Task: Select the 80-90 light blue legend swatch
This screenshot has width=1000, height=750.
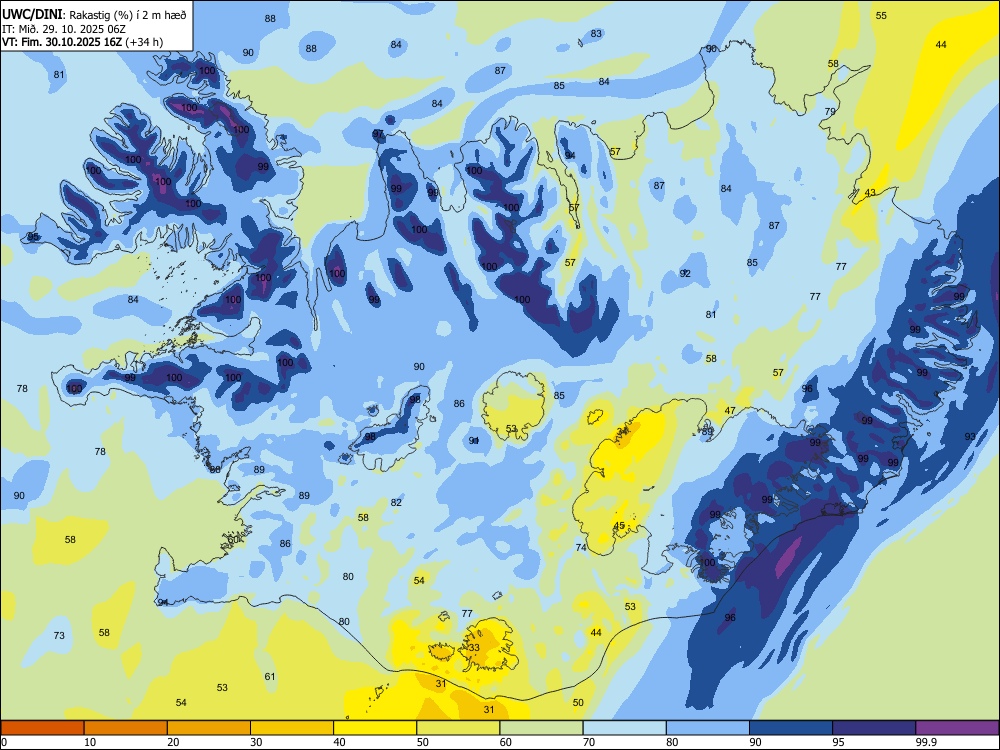Action: 708,728
